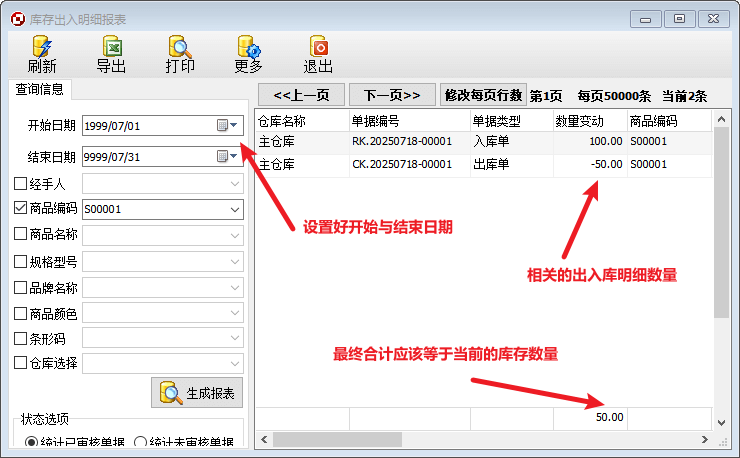Viewport: 740px width, 458px height.
Task: Uncheck the 商品编码 filter checkbox
Action: [x=20, y=208]
